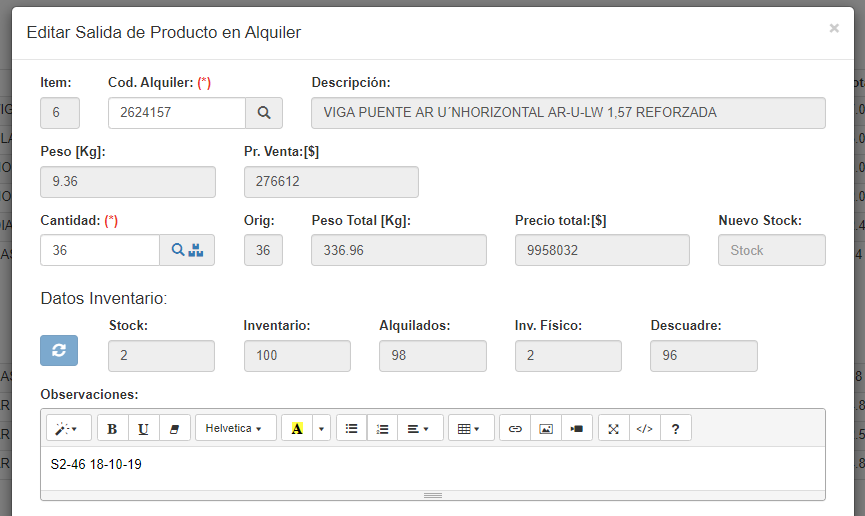Toggle fullscreen mode for the editor
Image resolution: width=865 pixels, height=516 pixels.
[x=614, y=428]
